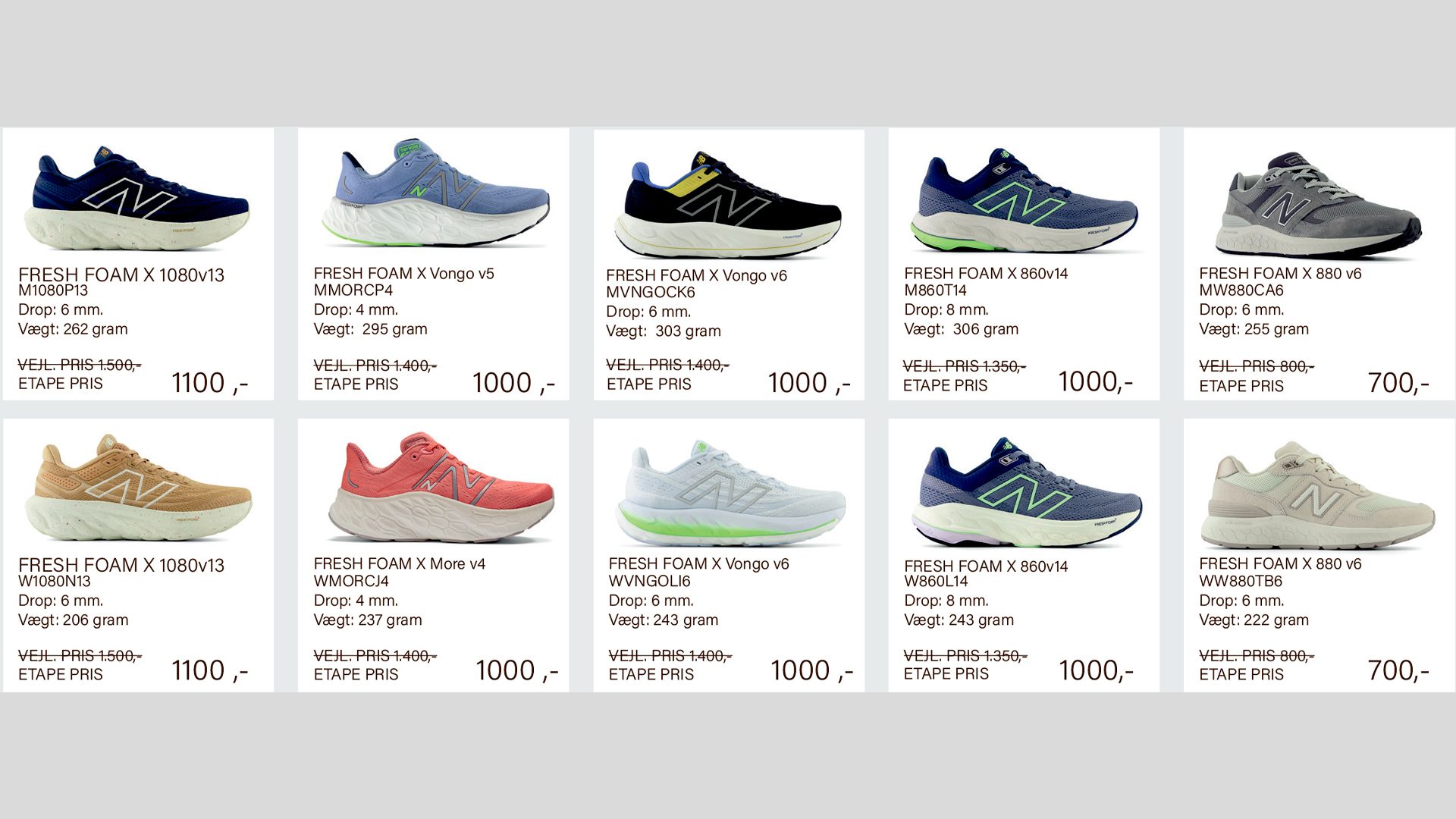Click the M860T14 blue-green shoe picture
This screenshot has width=1456, height=819.
click(1024, 199)
